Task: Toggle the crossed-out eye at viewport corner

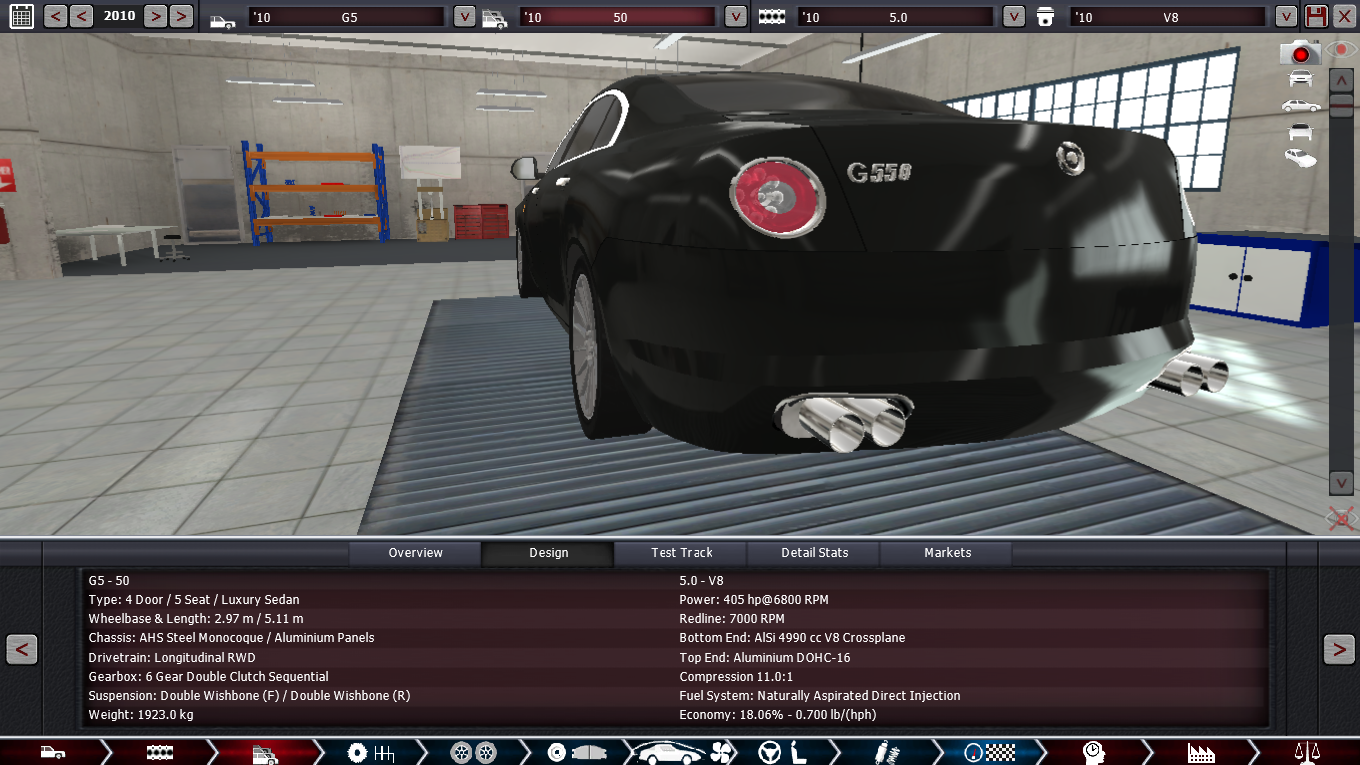Action: pyautogui.click(x=1340, y=518)
